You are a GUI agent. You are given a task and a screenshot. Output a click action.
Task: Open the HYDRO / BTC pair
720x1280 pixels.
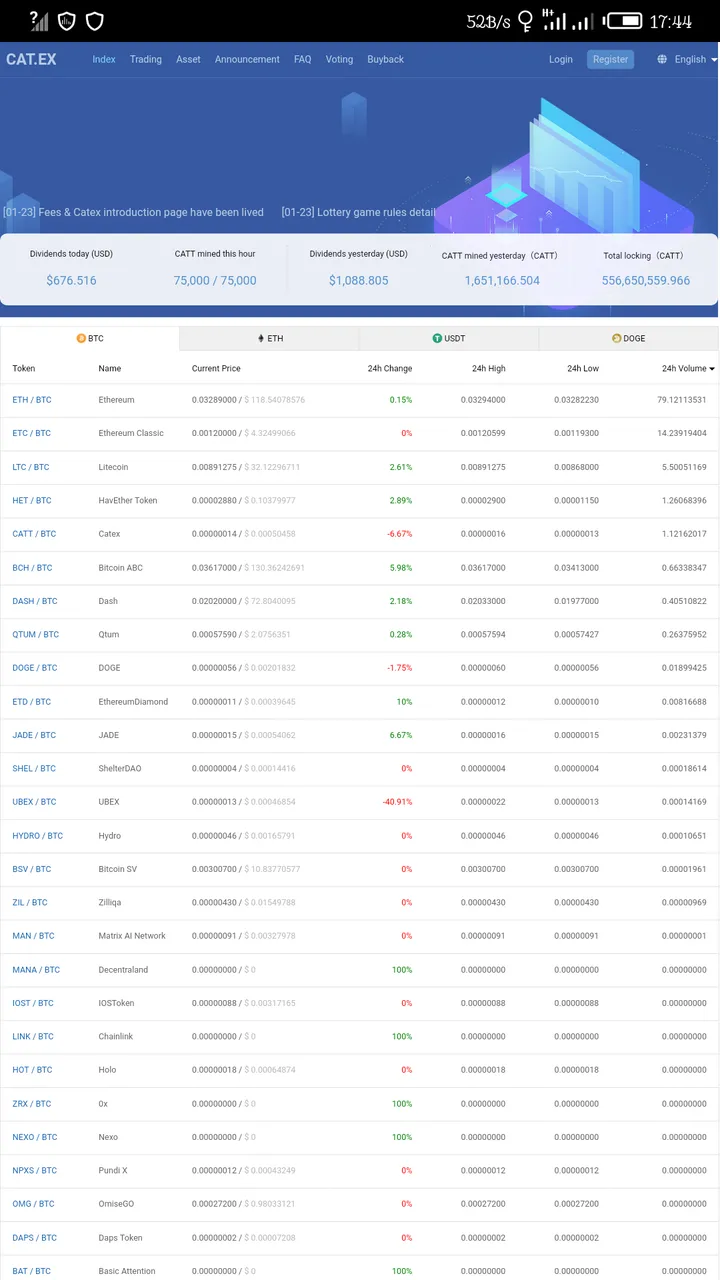(x=38, y=836)
